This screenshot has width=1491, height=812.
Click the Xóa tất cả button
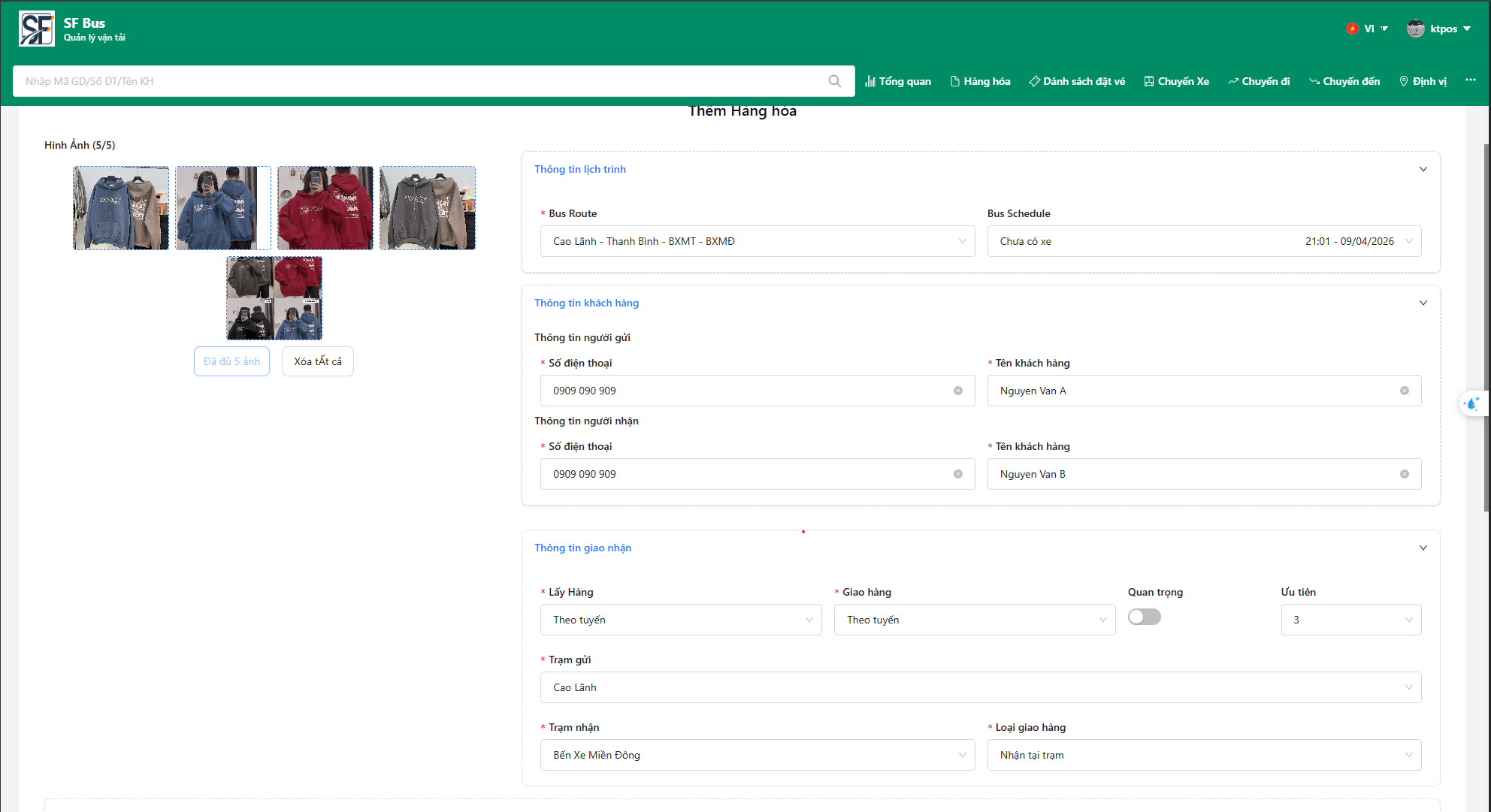(317, 361)
